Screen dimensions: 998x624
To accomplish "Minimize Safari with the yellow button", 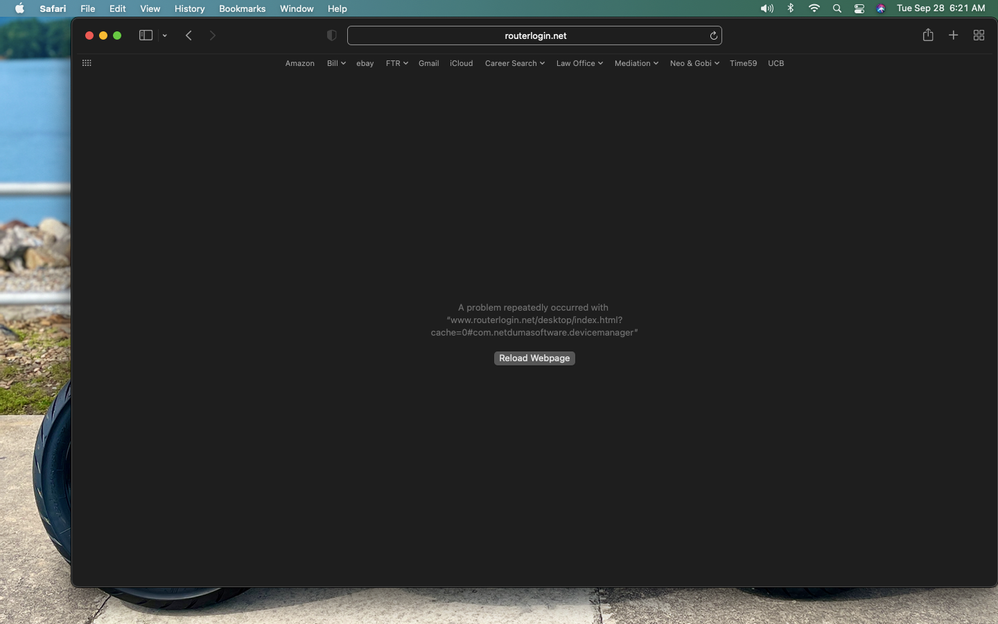I will point(103,36).
